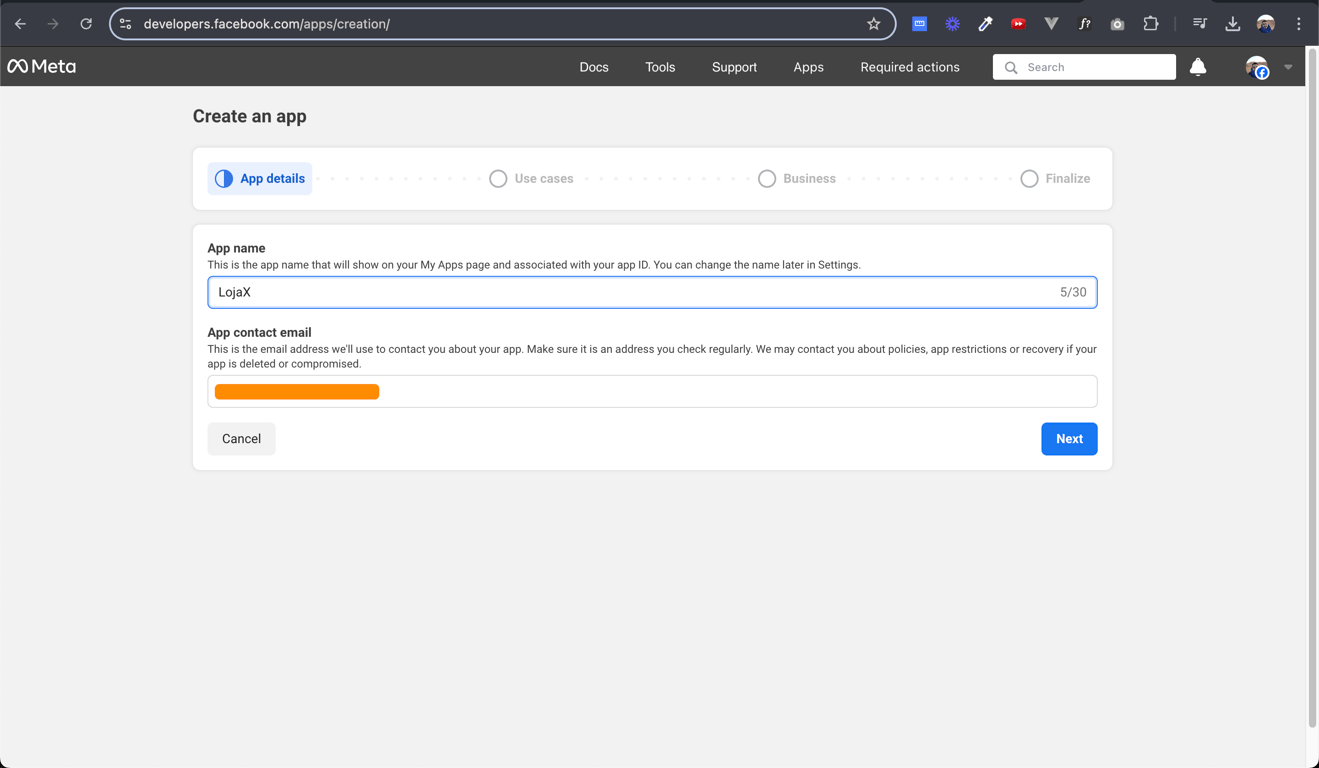Screen dimensions: 1319x768
Task: Bookmark this page with the star icon
Action: [x=874, y=24]
